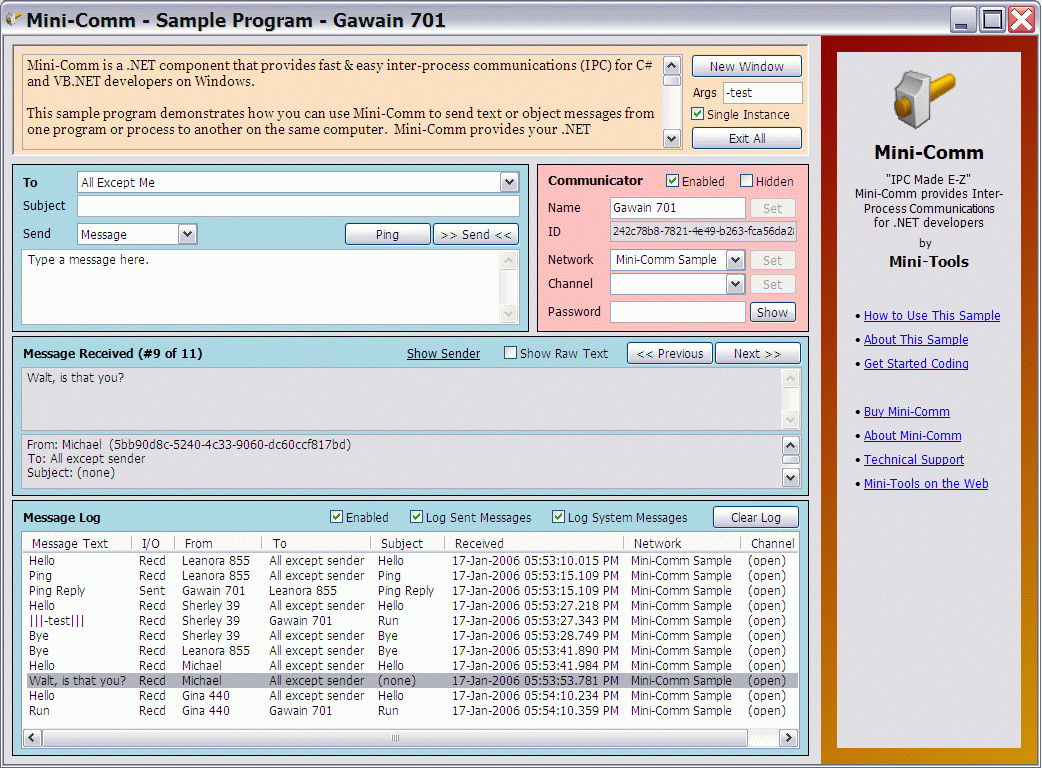Viewport: 1042px width, 768px height.
Task: Sort log by Message Text column header
Action: [77, 543]
